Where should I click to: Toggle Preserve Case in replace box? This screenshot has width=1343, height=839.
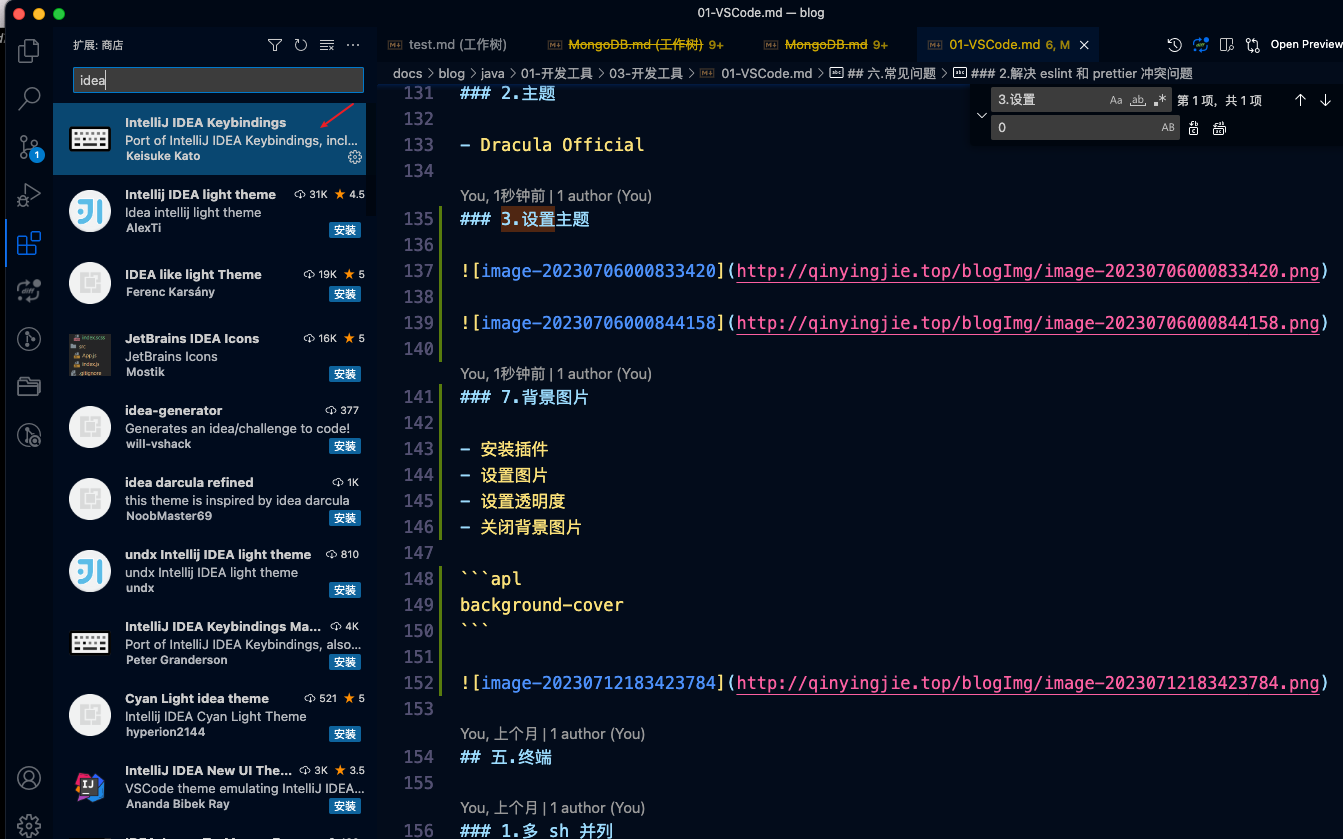1168,128
